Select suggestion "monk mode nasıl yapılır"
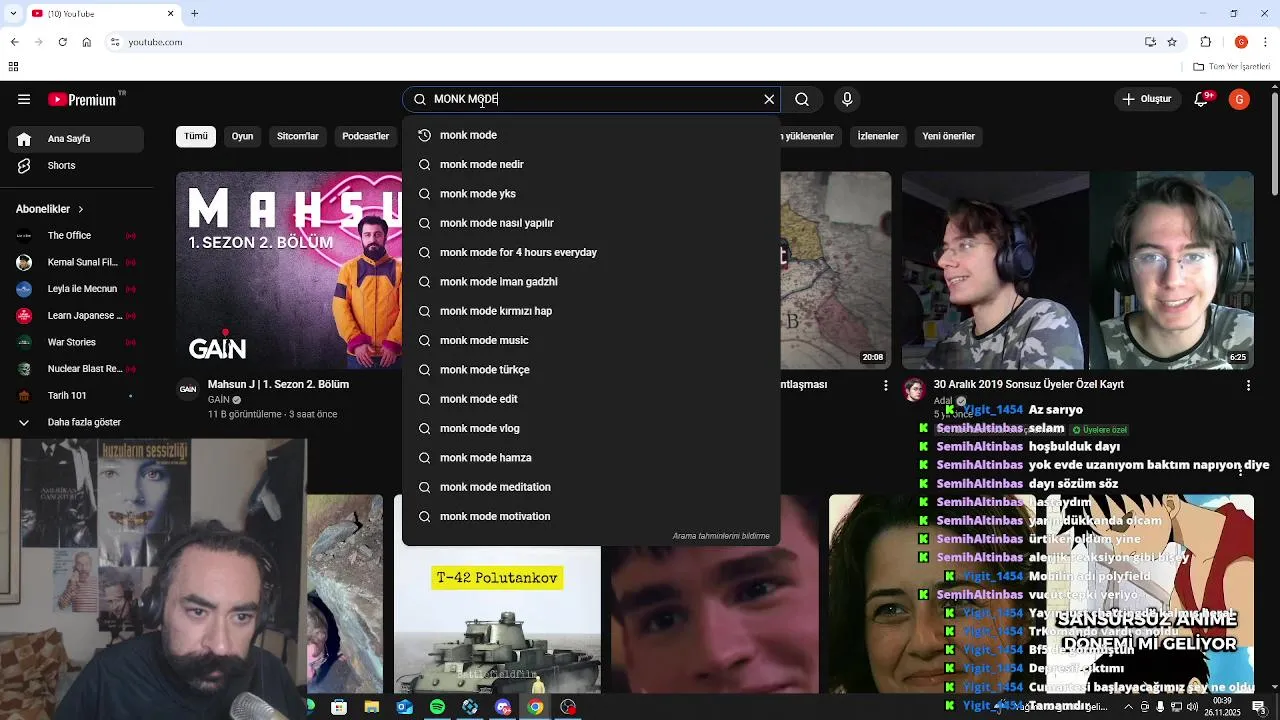The width and height of the screenshot is (1280, 720). coord(591,223)
